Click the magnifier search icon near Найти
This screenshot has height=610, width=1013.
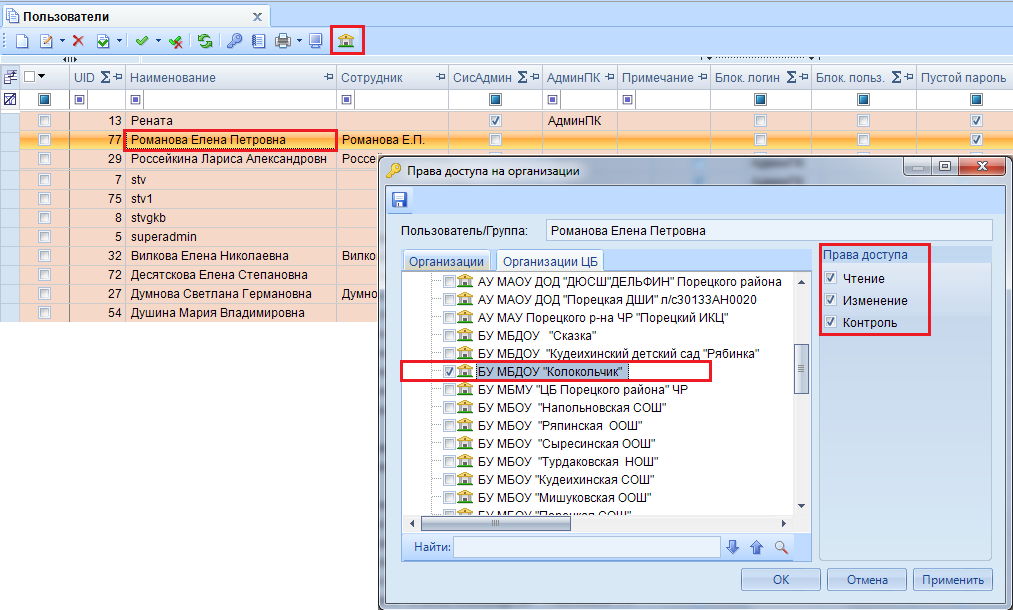(x=781, y=547)
